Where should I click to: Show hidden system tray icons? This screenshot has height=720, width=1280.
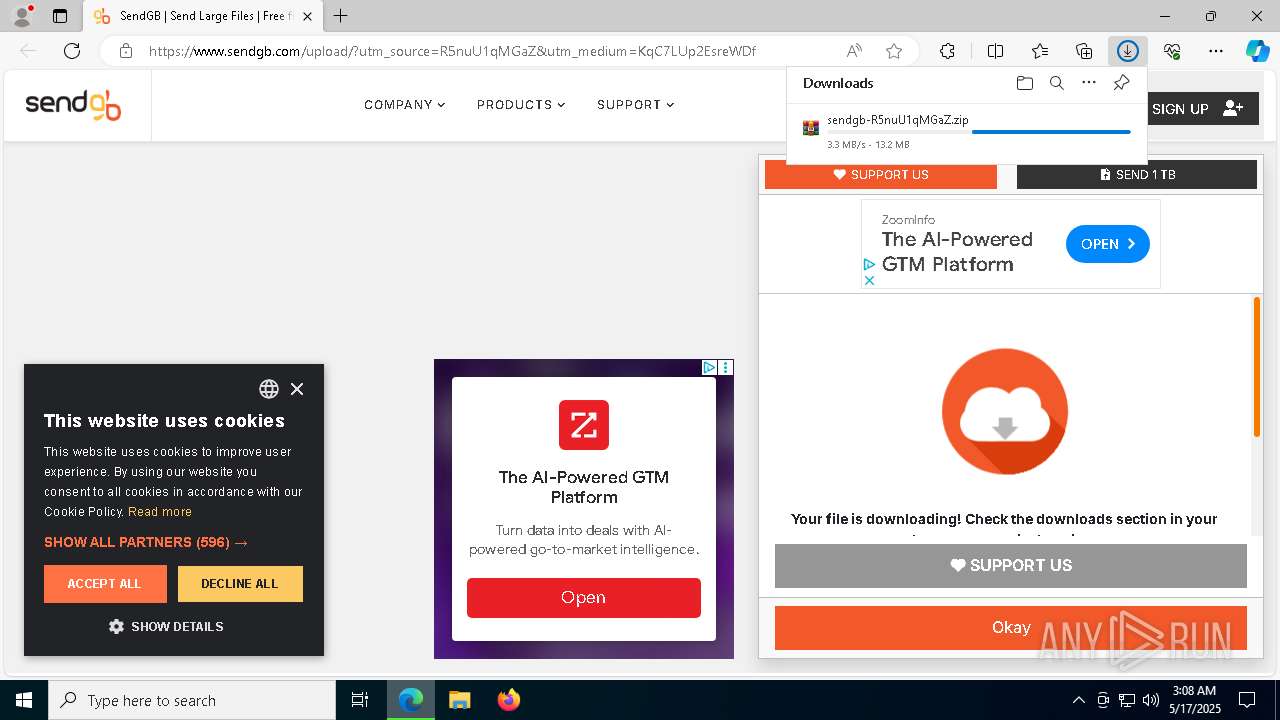[1078, 700]
